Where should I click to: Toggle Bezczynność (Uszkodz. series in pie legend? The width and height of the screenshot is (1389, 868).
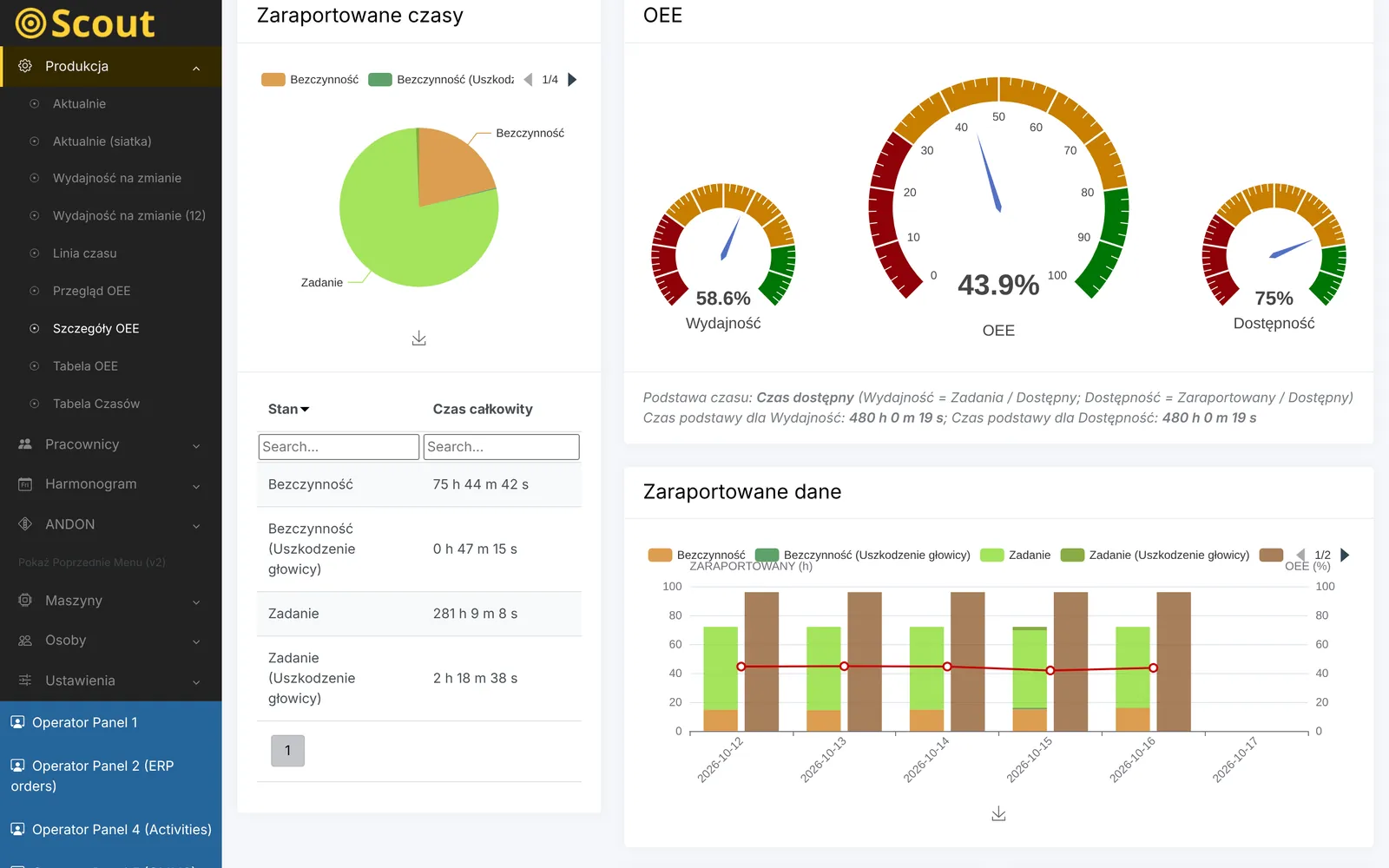click(441, 80)
